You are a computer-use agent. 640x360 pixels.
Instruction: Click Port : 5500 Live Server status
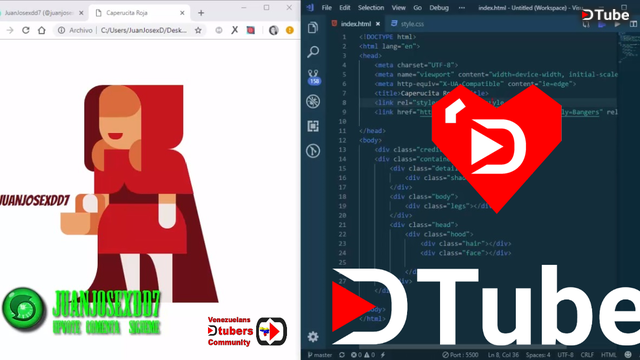460,355
